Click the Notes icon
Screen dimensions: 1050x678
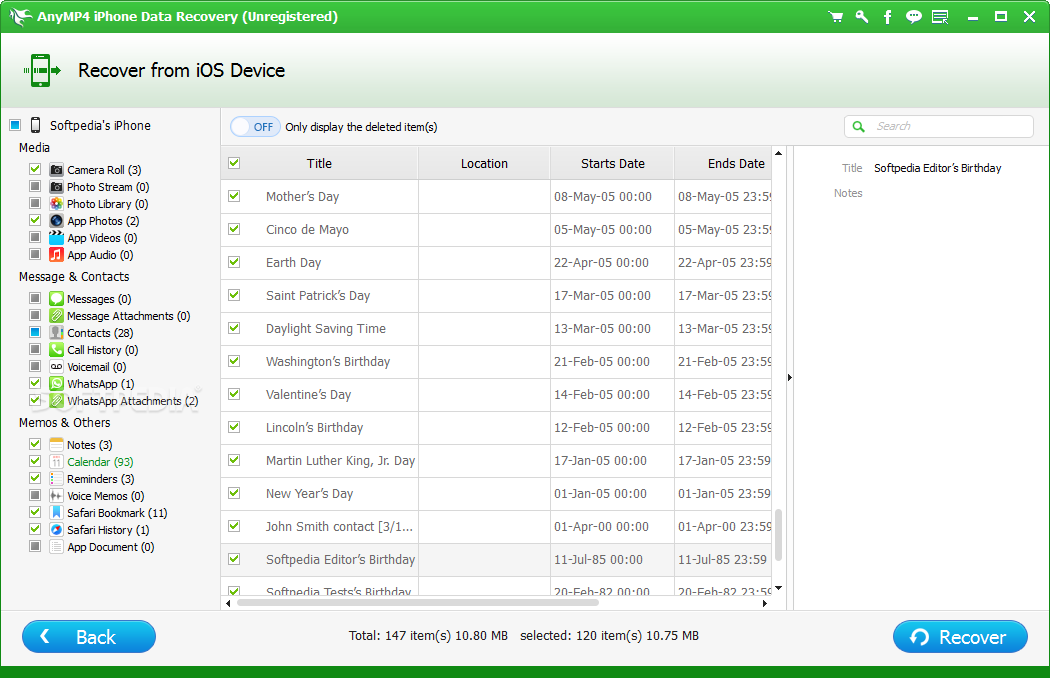[x=57, y=445]
